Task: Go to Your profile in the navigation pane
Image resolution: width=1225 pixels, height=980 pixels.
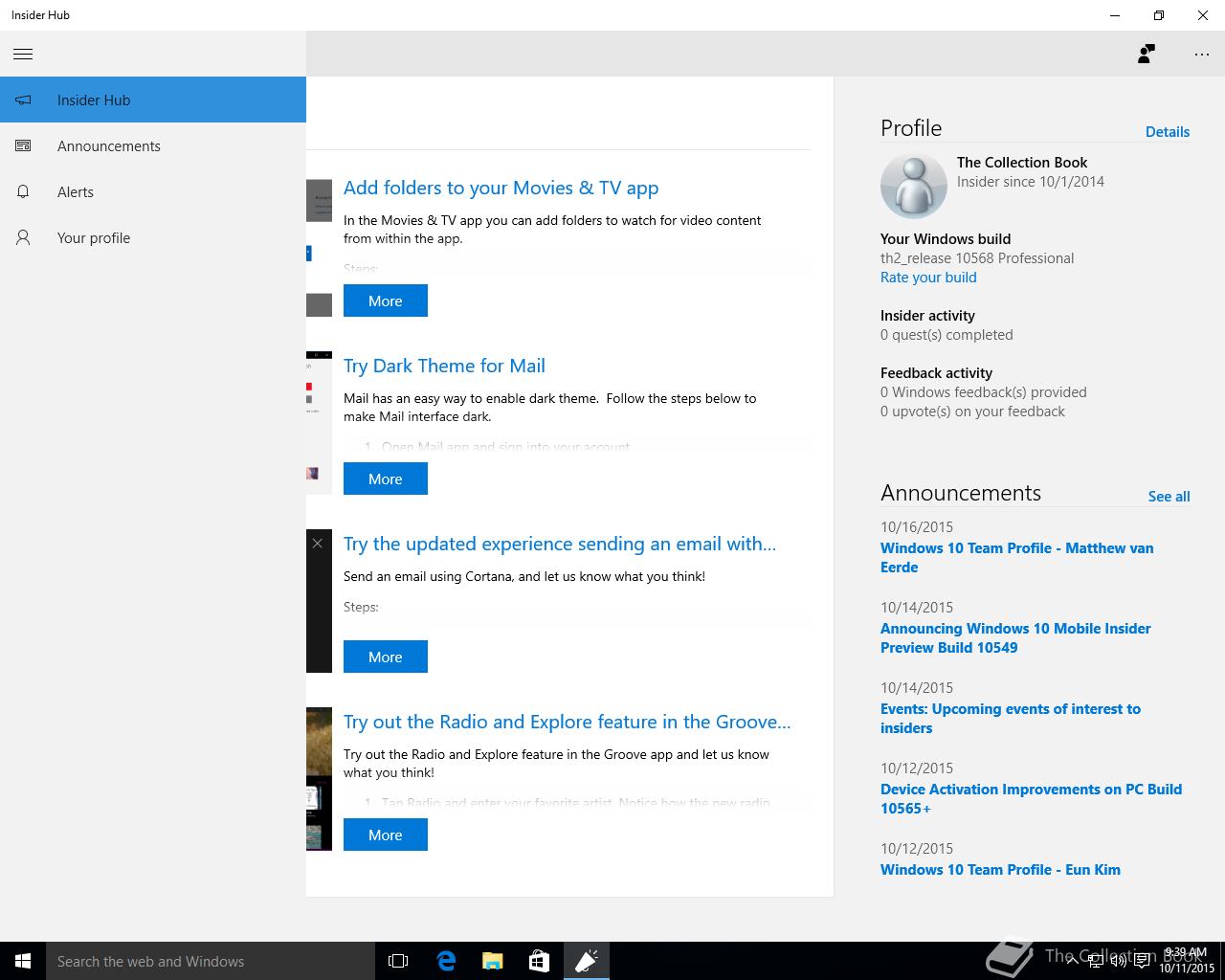Action: pos(153,237)
